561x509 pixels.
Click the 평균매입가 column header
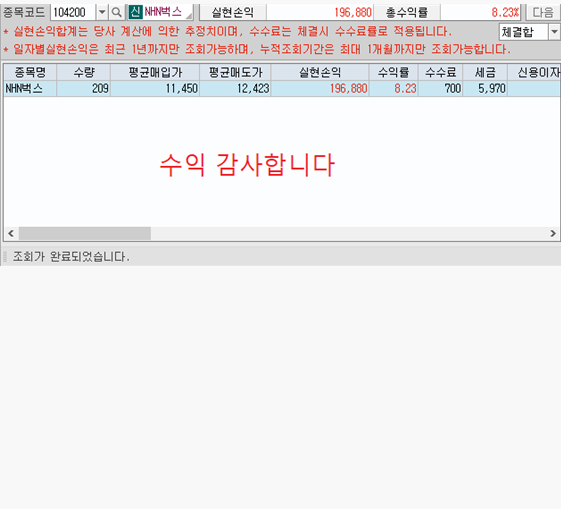point(155,73)
